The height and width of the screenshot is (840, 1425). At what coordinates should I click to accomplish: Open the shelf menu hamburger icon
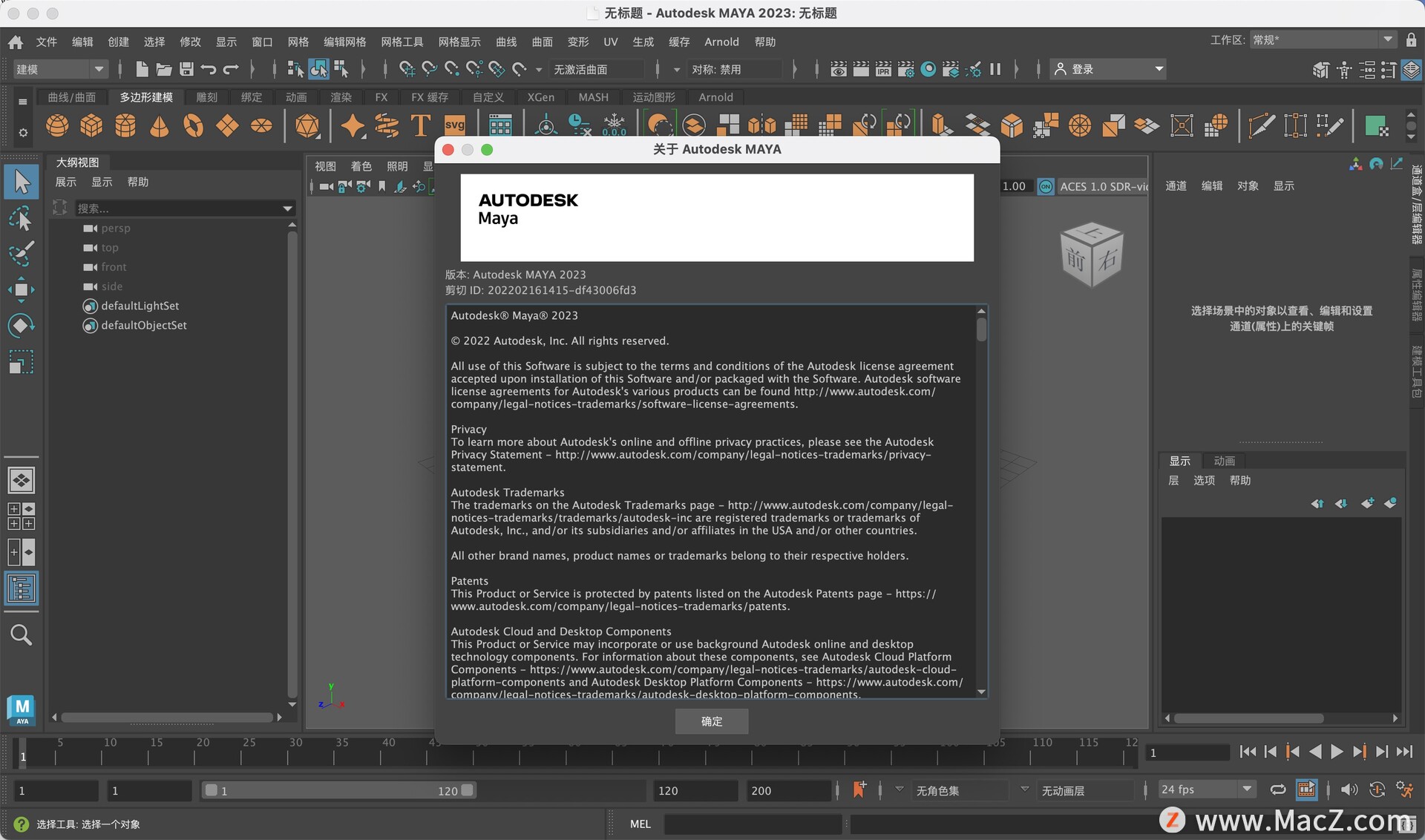click(x=23, y=102)
